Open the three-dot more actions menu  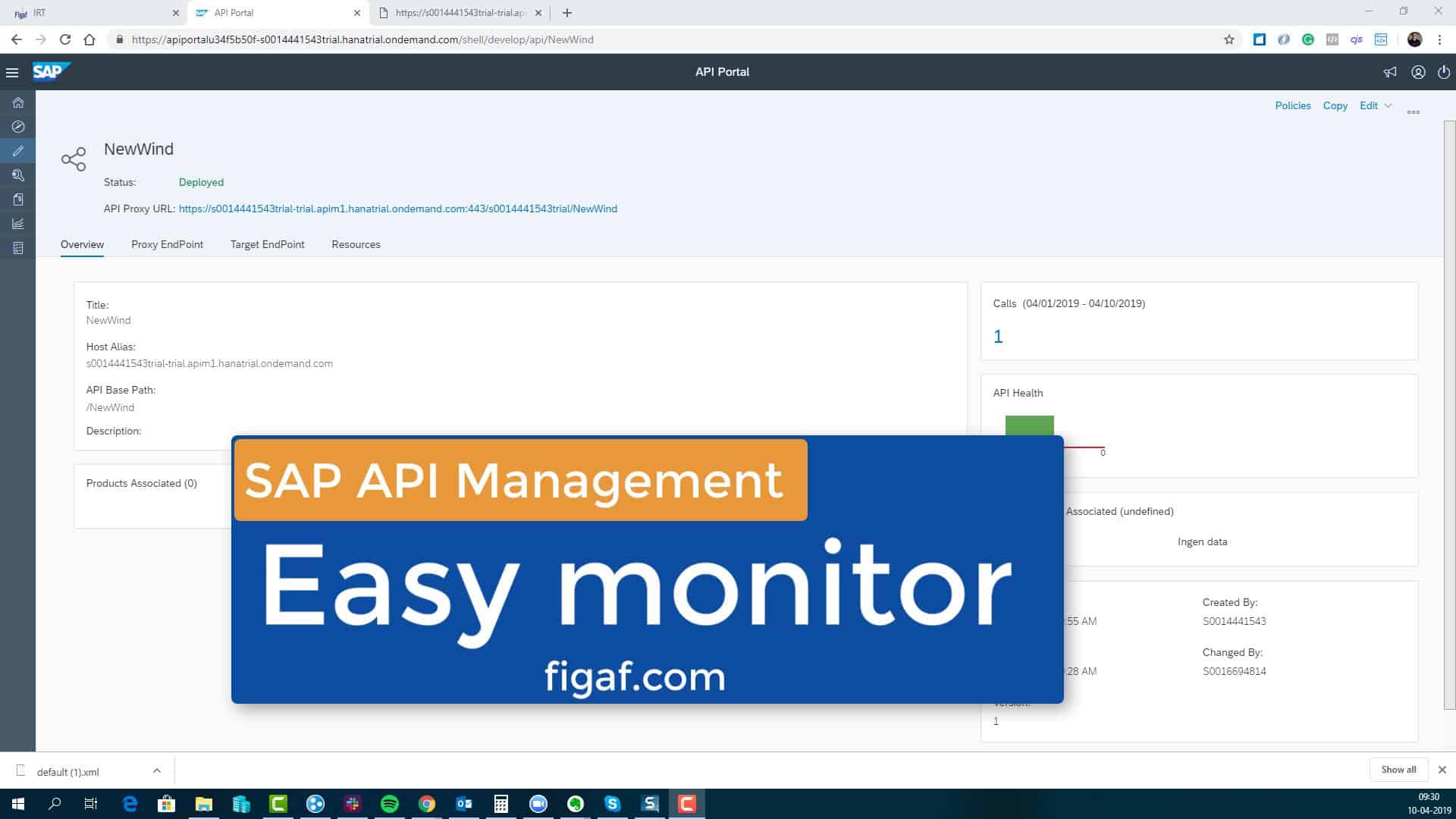[x=1414, y=112]
